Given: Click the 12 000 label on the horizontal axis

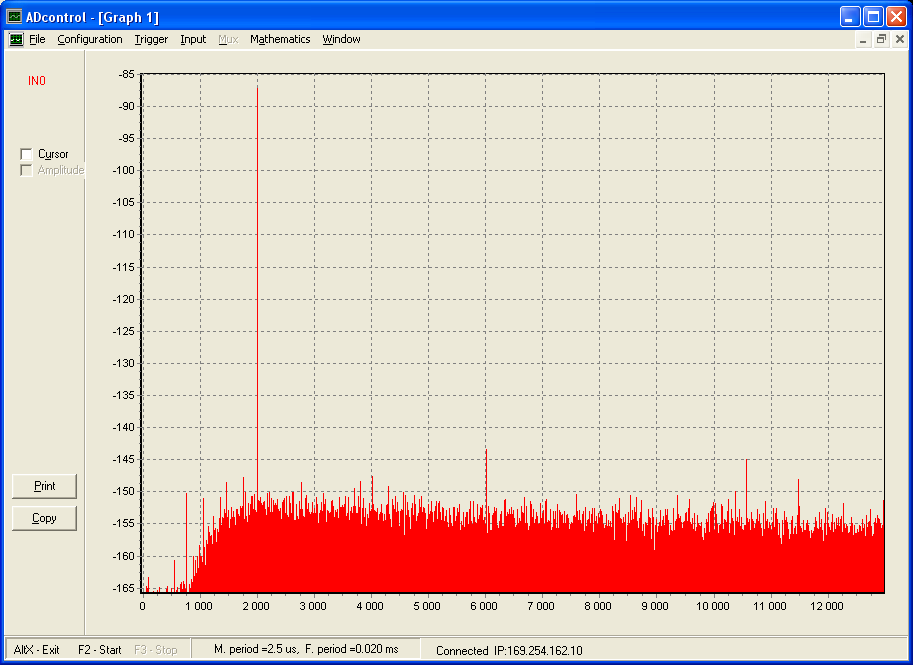Looking at the screenshot, I should click(x=827, y=606).
